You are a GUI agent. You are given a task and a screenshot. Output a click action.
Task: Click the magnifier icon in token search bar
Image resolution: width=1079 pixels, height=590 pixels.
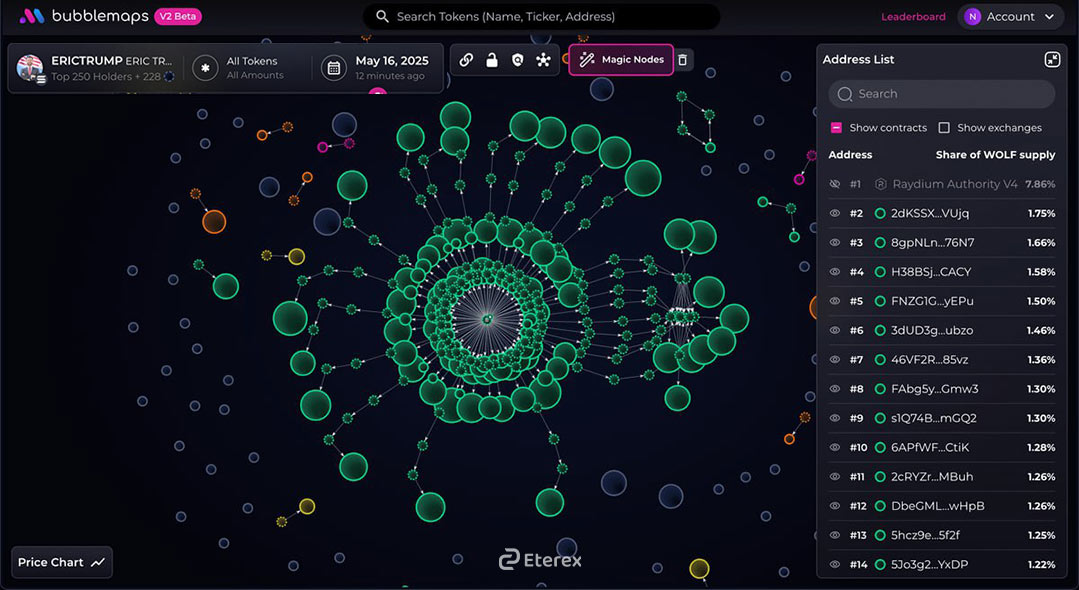pos(383,17)
